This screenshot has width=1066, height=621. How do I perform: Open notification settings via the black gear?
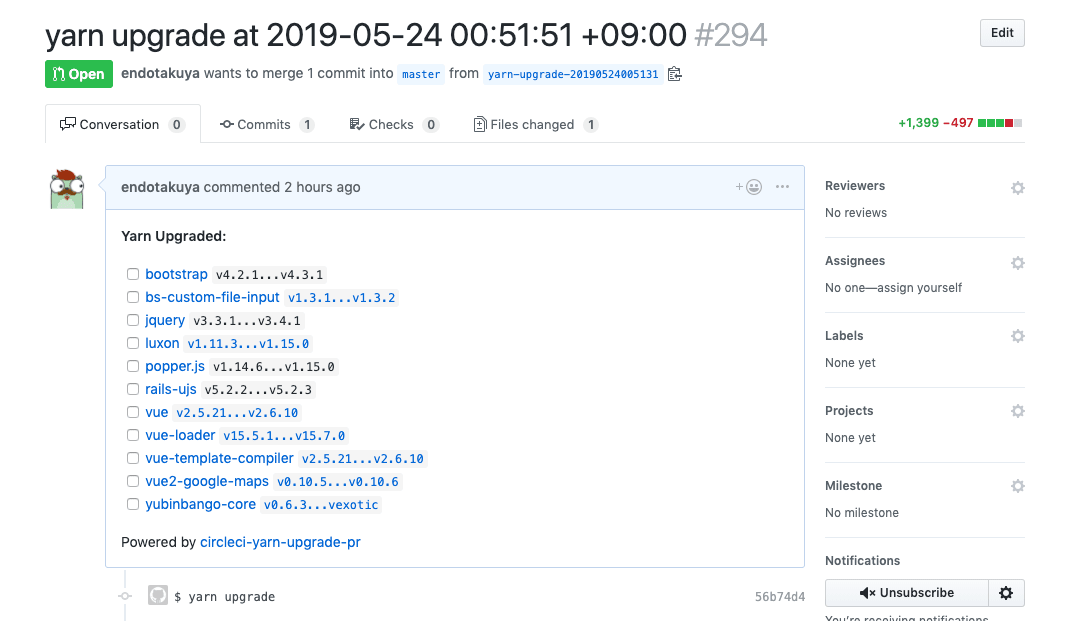[x=1005, y=592]
